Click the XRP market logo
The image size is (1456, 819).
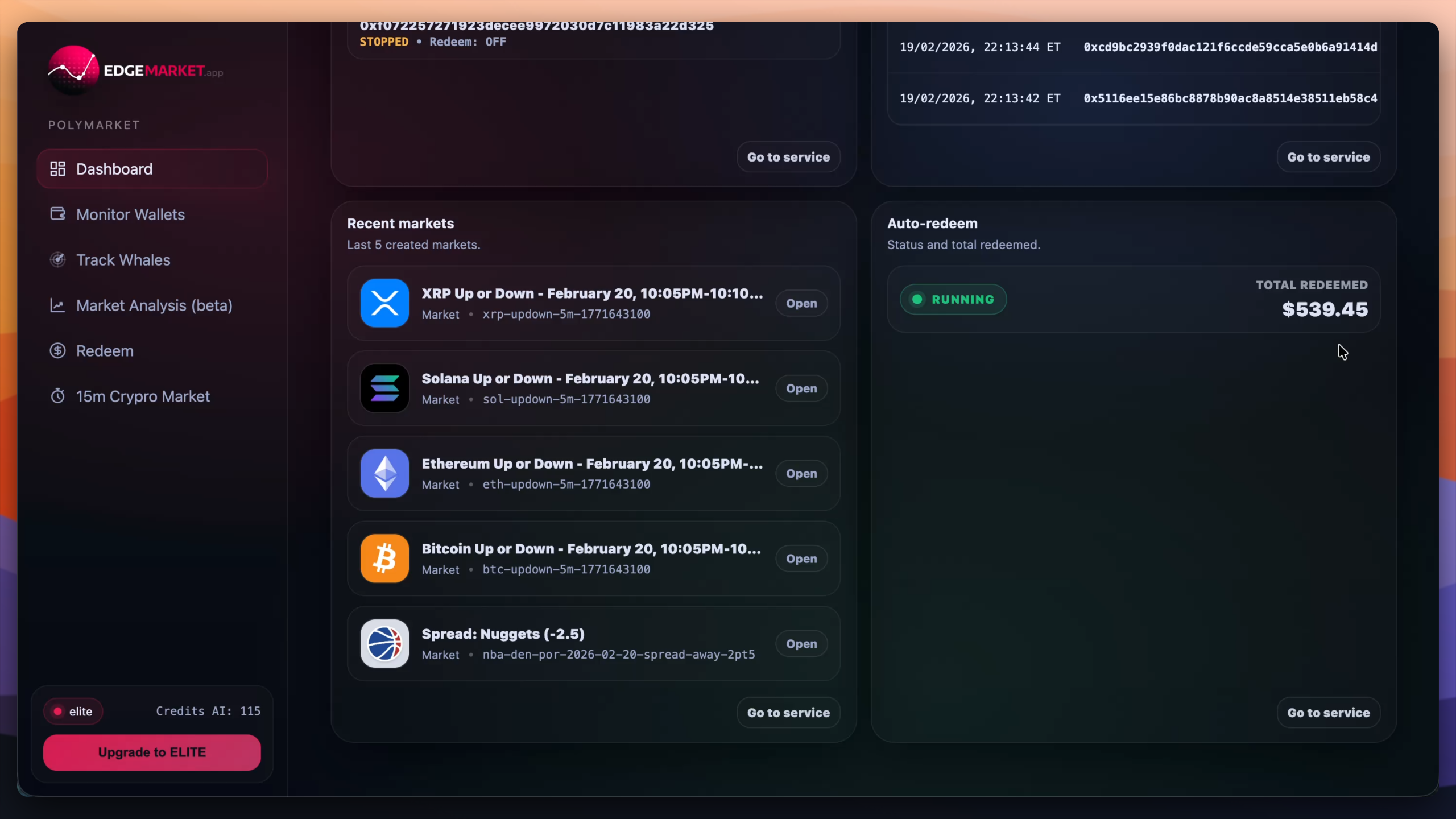(x=384, y=303)
